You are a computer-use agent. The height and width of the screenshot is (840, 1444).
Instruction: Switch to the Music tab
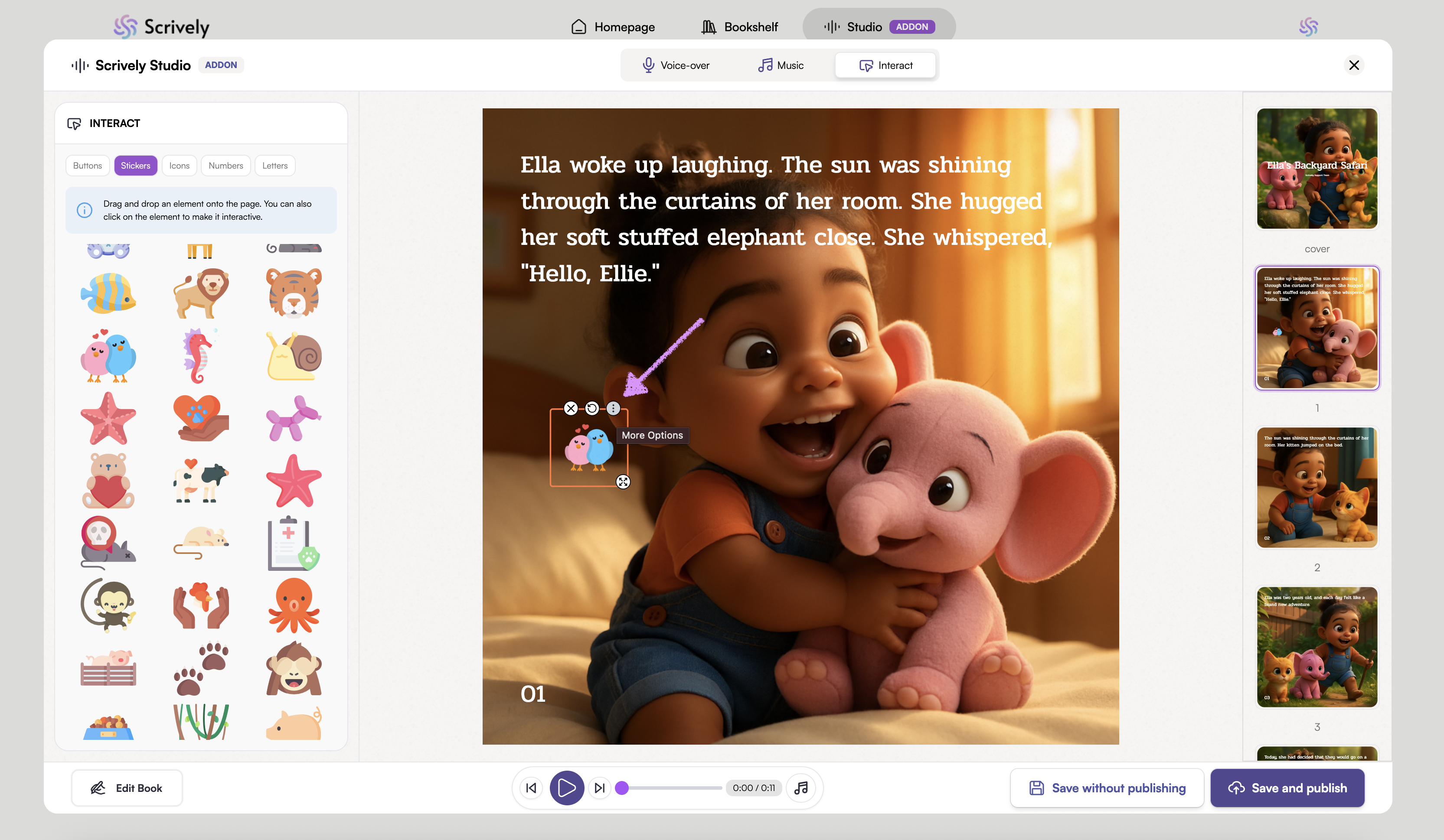pyautogui.click(x=781, y=65)
